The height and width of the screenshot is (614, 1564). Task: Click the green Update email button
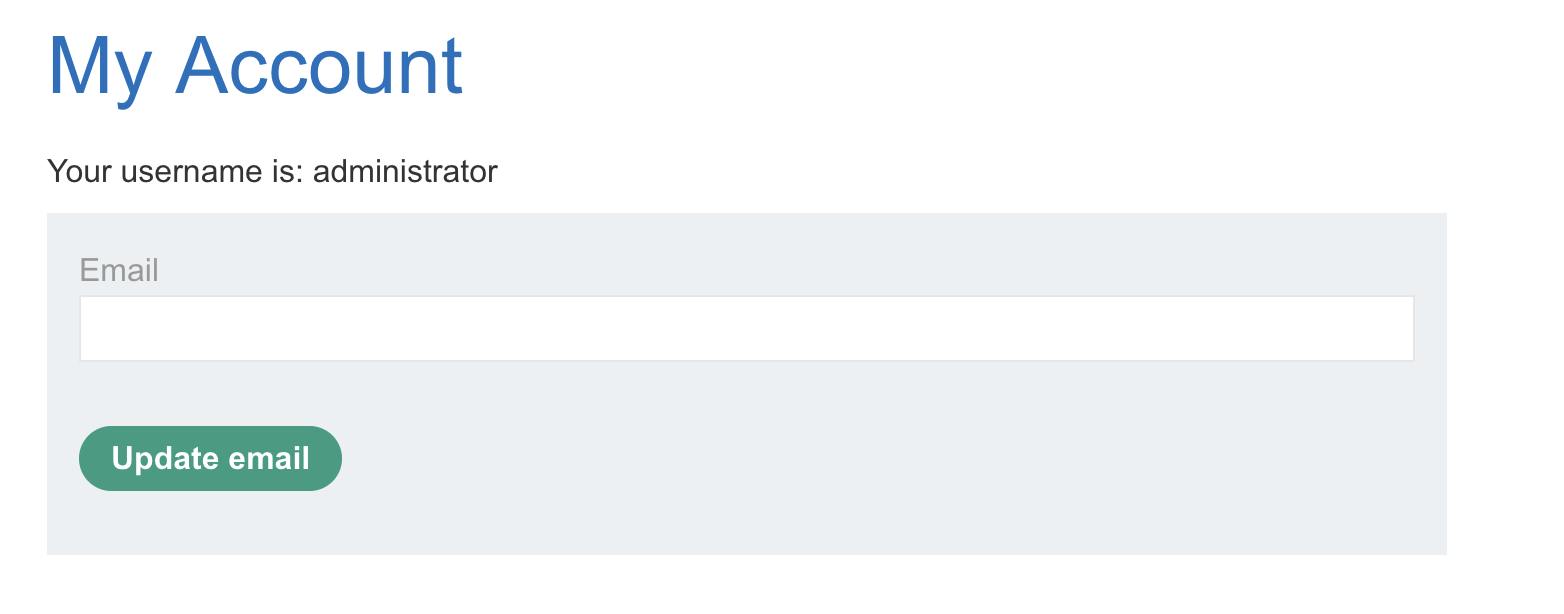tap(209, 458)
